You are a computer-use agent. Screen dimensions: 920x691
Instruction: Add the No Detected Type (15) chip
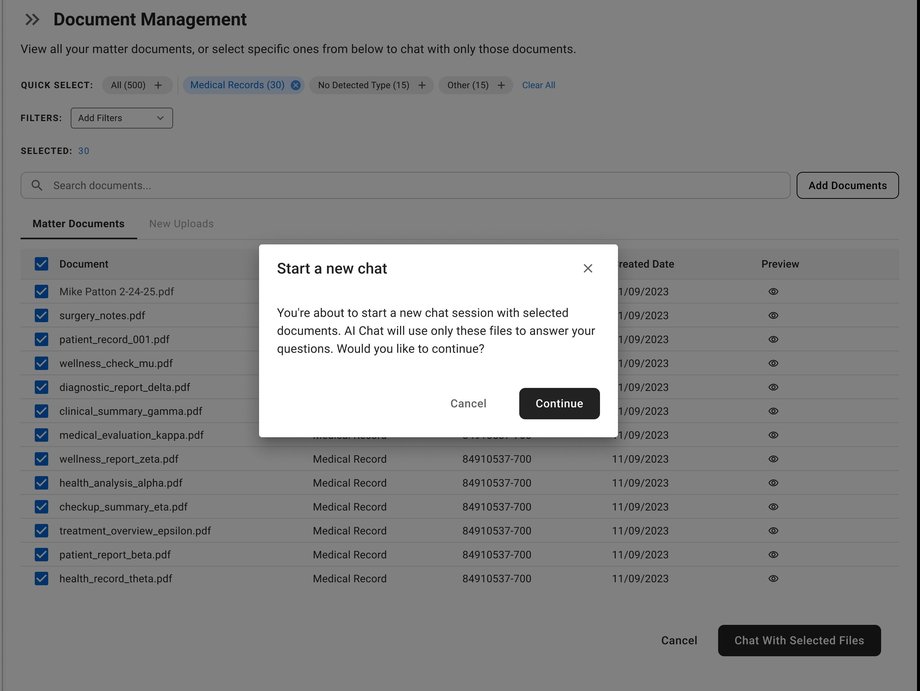click(422, 85)
